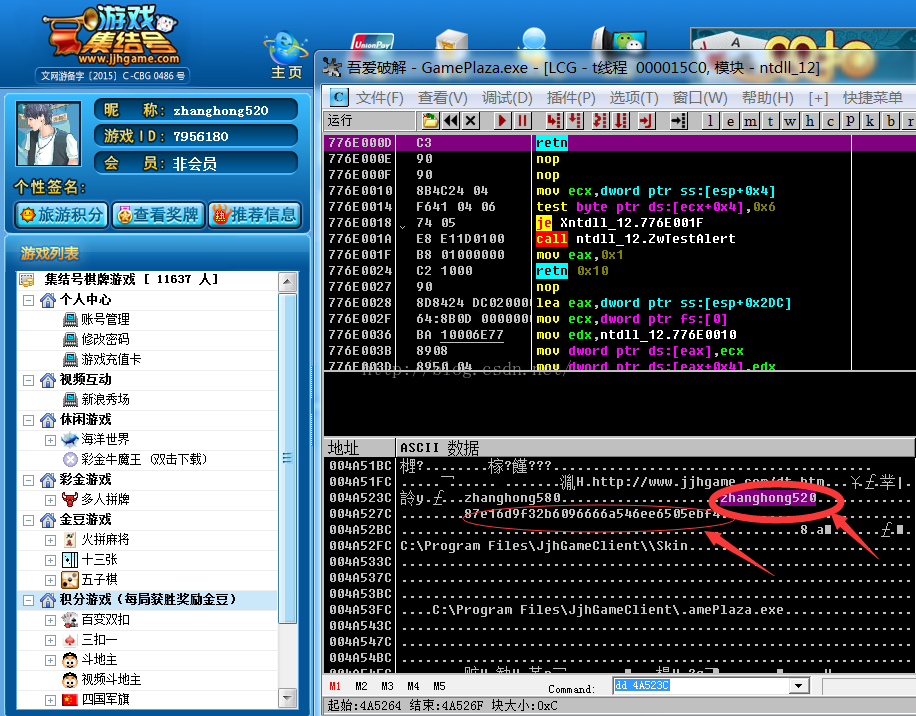The width and height of the screenshot is (916, 716).
Task: Open the 调试(D) menu
Action: [x=507, y=98]
